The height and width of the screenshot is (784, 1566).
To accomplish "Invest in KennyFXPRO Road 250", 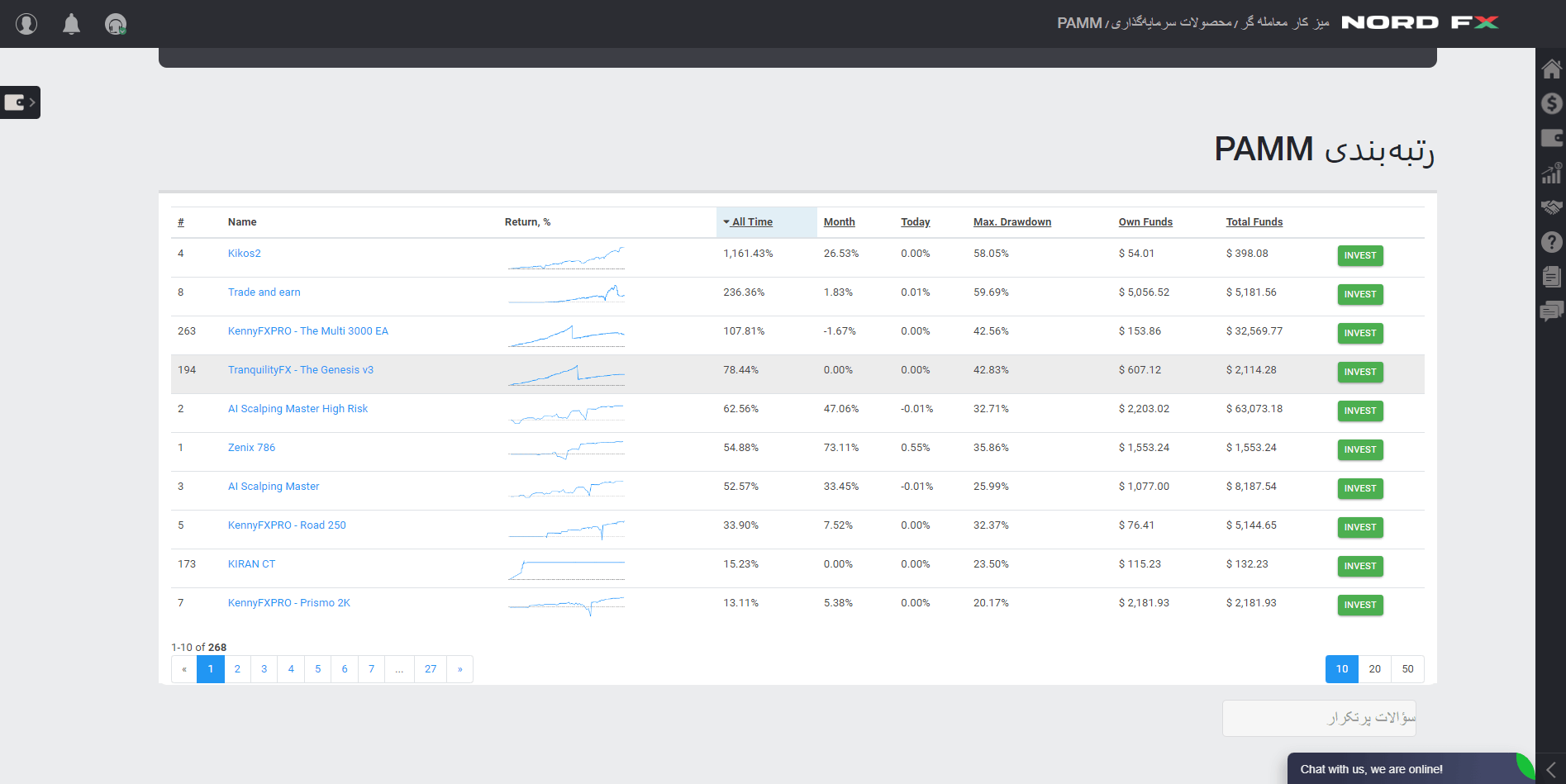I will (x=1360, y=528).
